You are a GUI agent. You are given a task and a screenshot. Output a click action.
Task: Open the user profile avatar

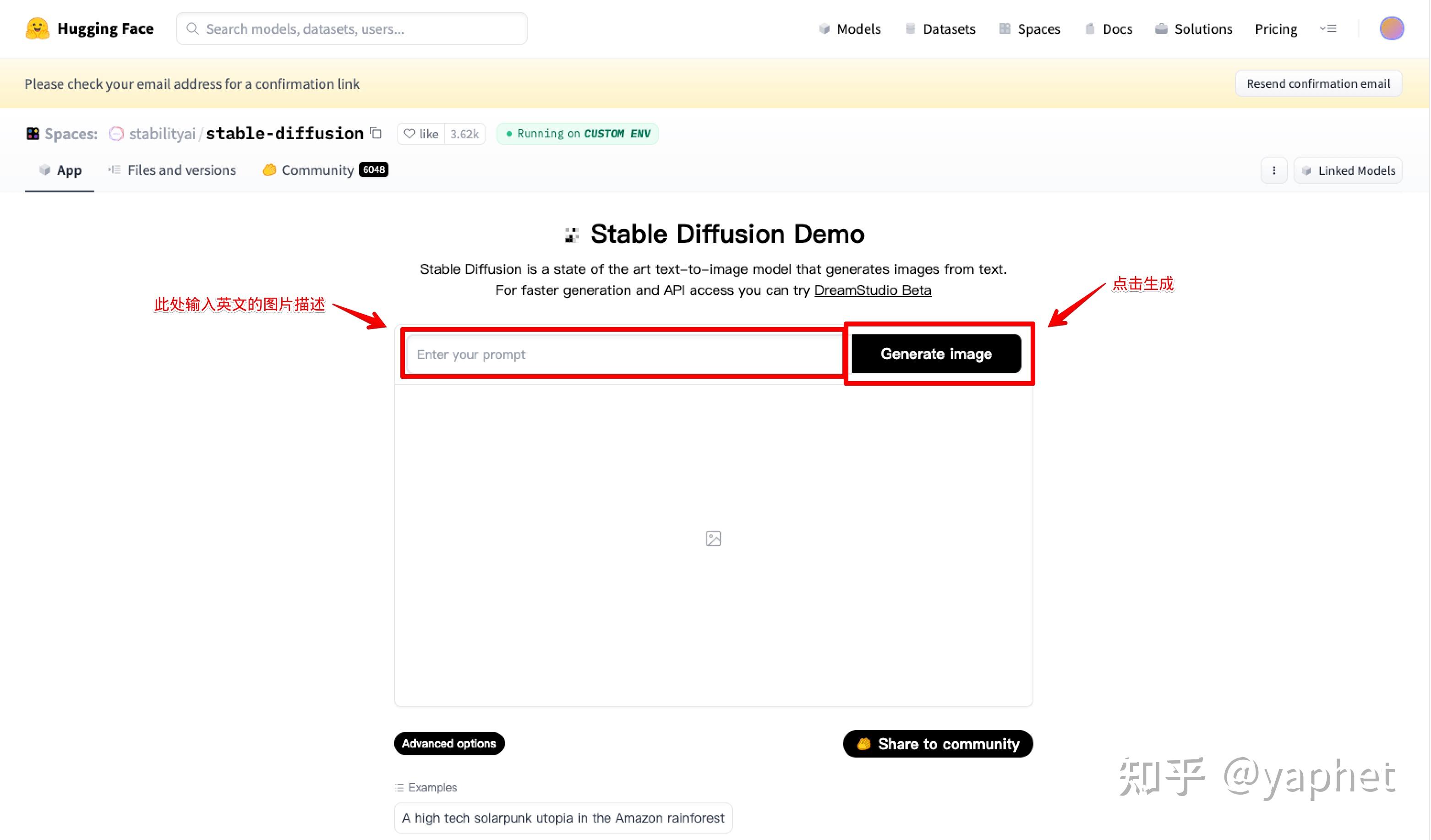[1391, 28]
